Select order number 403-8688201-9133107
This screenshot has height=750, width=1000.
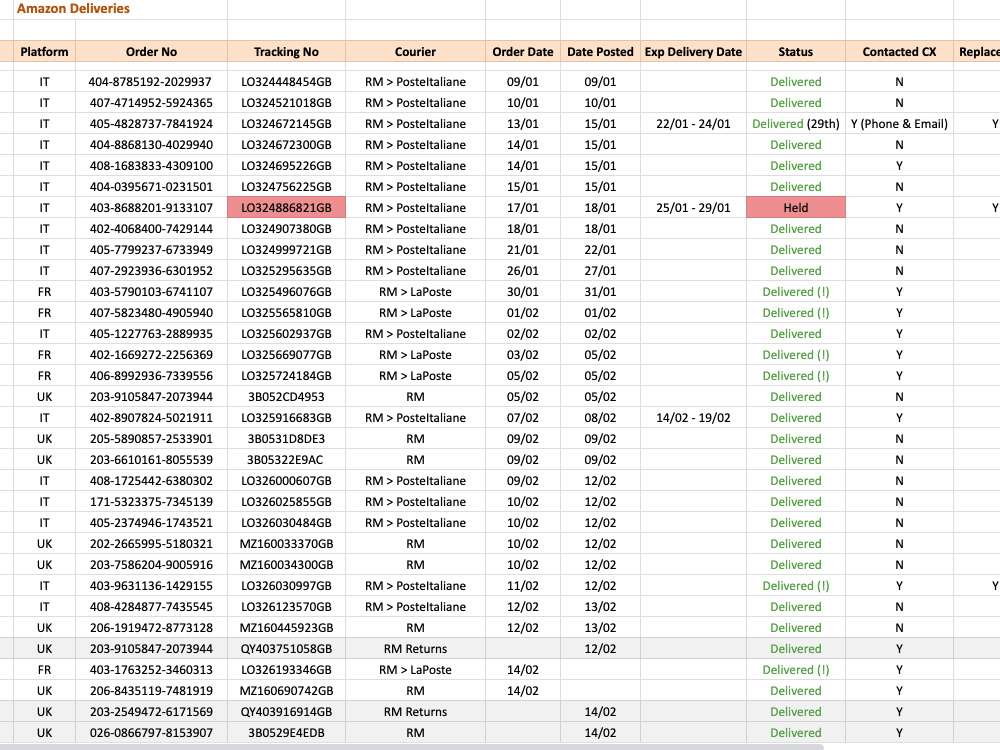[151, 208]
